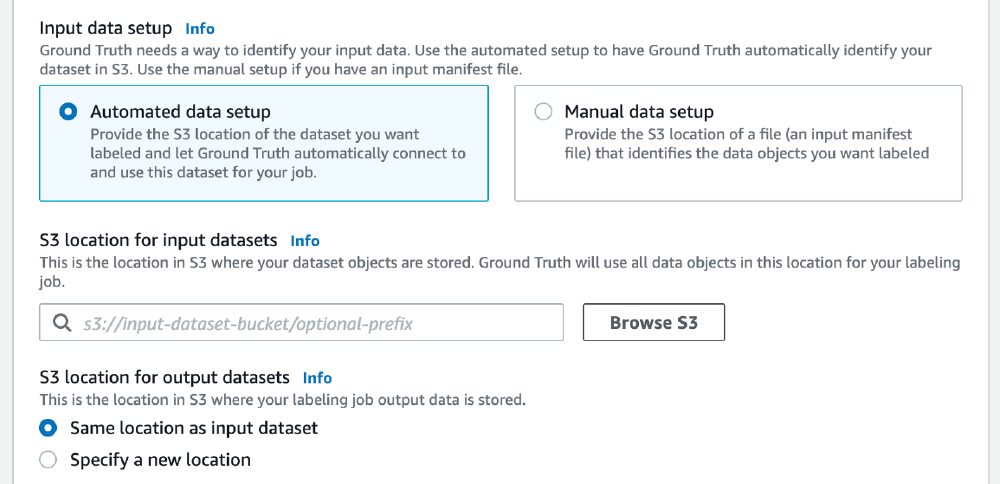Click 'S3 location for output datasets' heading
1000x484 pixels.
pyautogui.click(x=164, y=377)
